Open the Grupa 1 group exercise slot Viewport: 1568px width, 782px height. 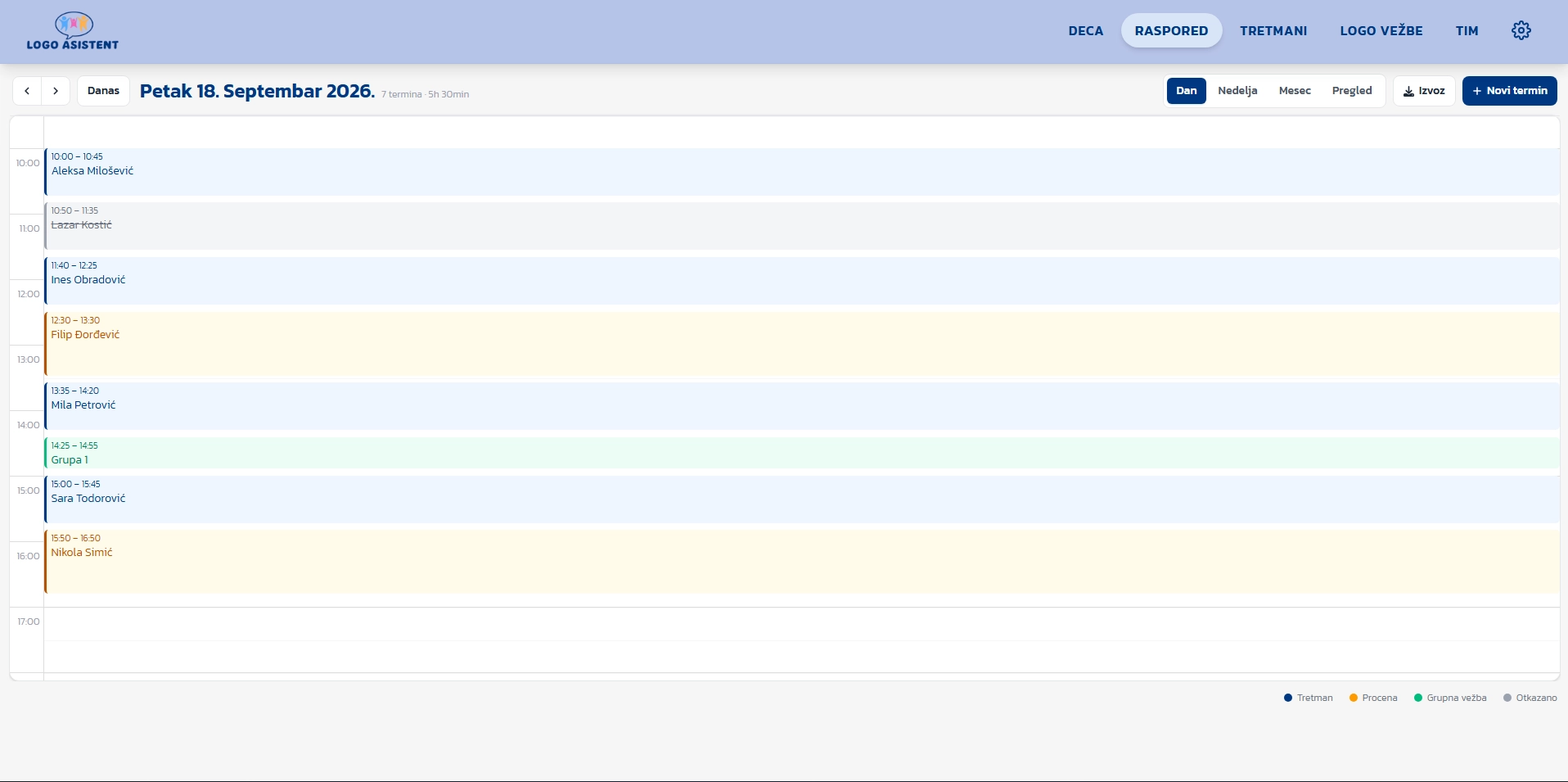[x=802, y=453]
